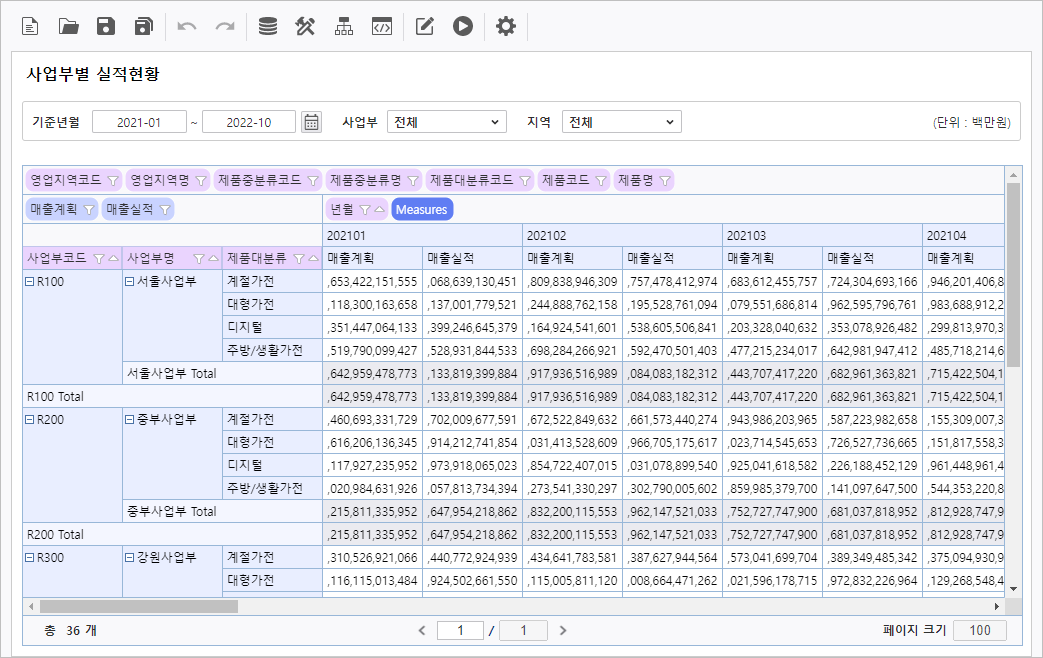Click the hierarchy structure icon
The height and width of the screenshot is (658, 1043).
point(343,27)
